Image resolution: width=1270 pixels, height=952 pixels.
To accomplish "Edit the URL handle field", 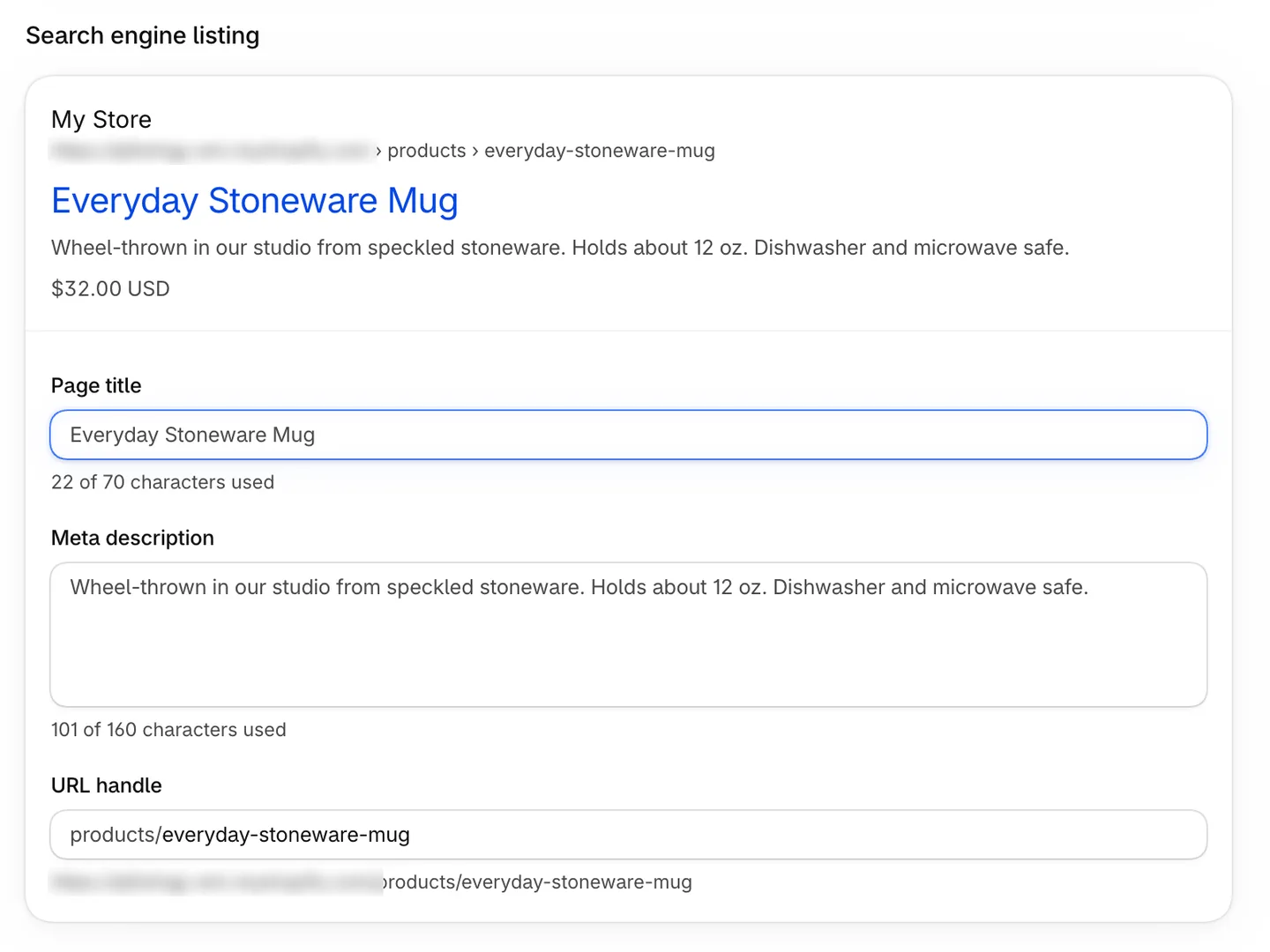I will coord(628,835).
